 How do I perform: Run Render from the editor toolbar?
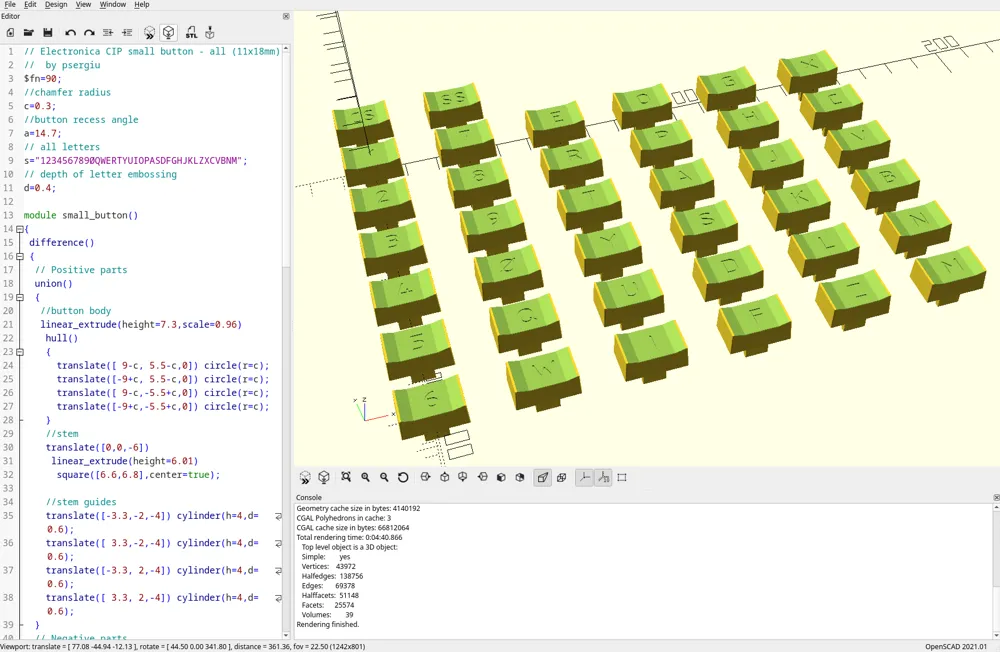point(168,33)
